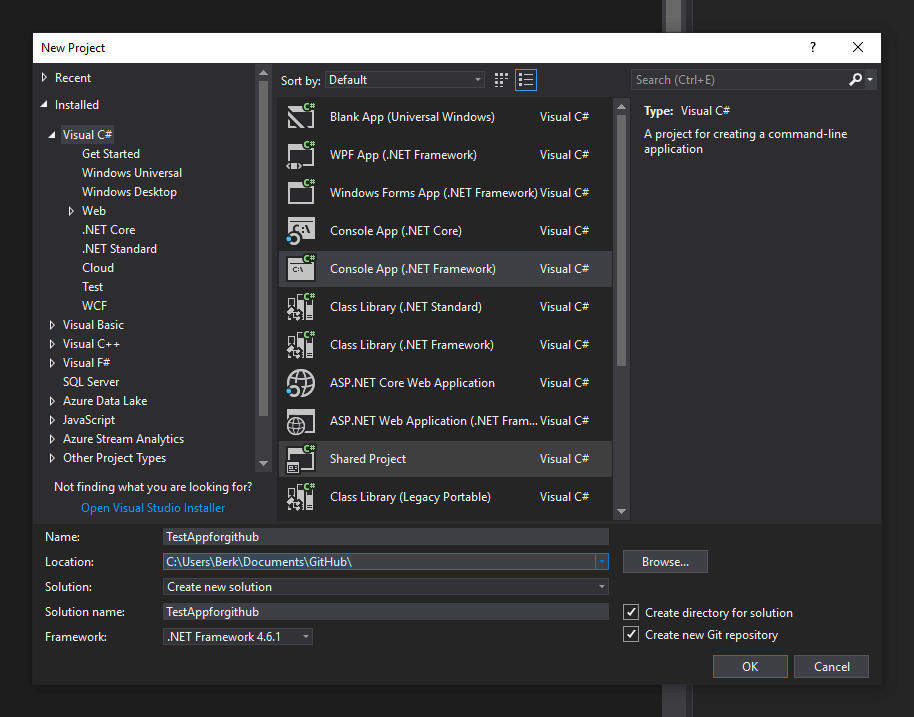
Task: Uncheck Create directory for solution
Action: [631, 612]
